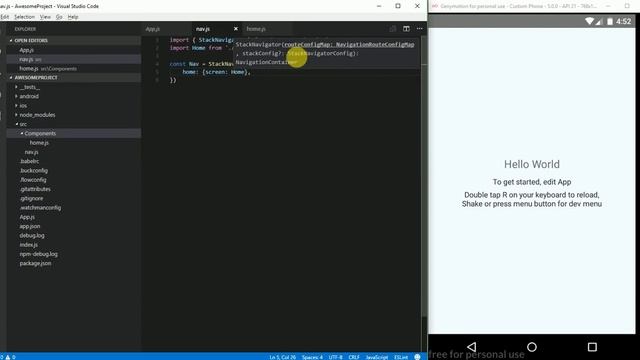Select home.js in Open Editors list

(29, 69)
